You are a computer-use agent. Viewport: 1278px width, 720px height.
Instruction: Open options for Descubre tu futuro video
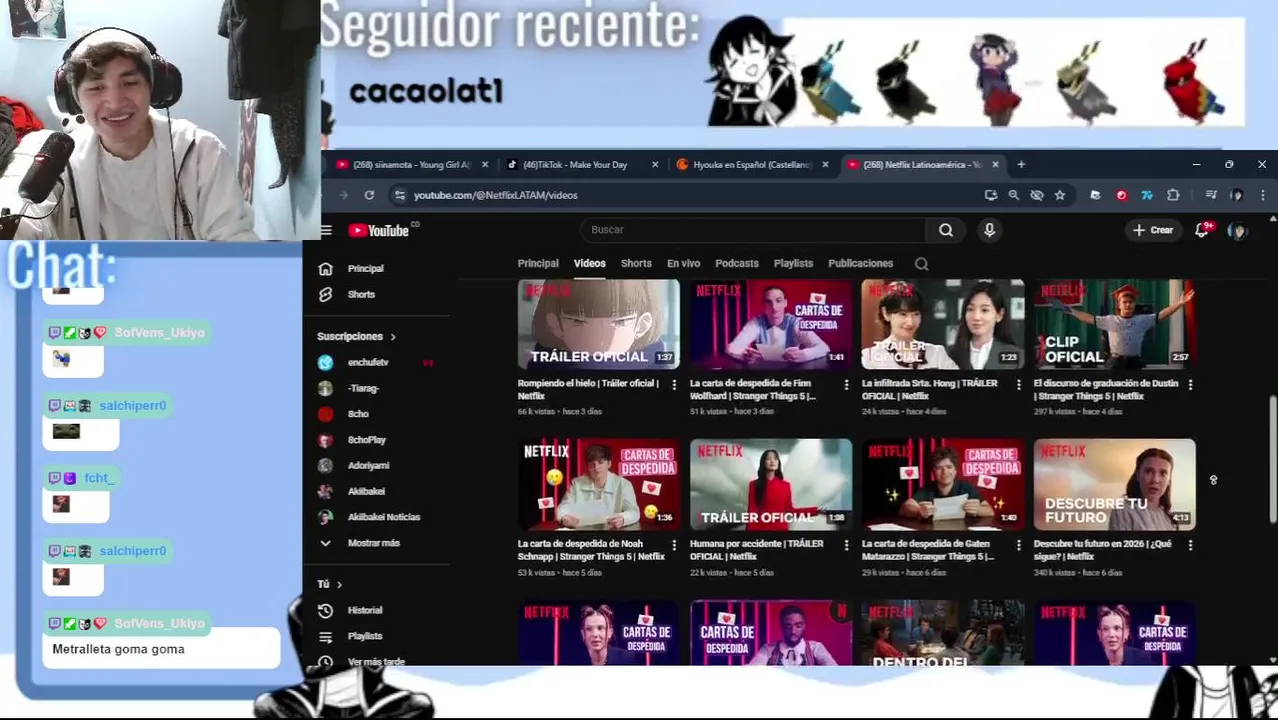click(x=1190, y=544)
